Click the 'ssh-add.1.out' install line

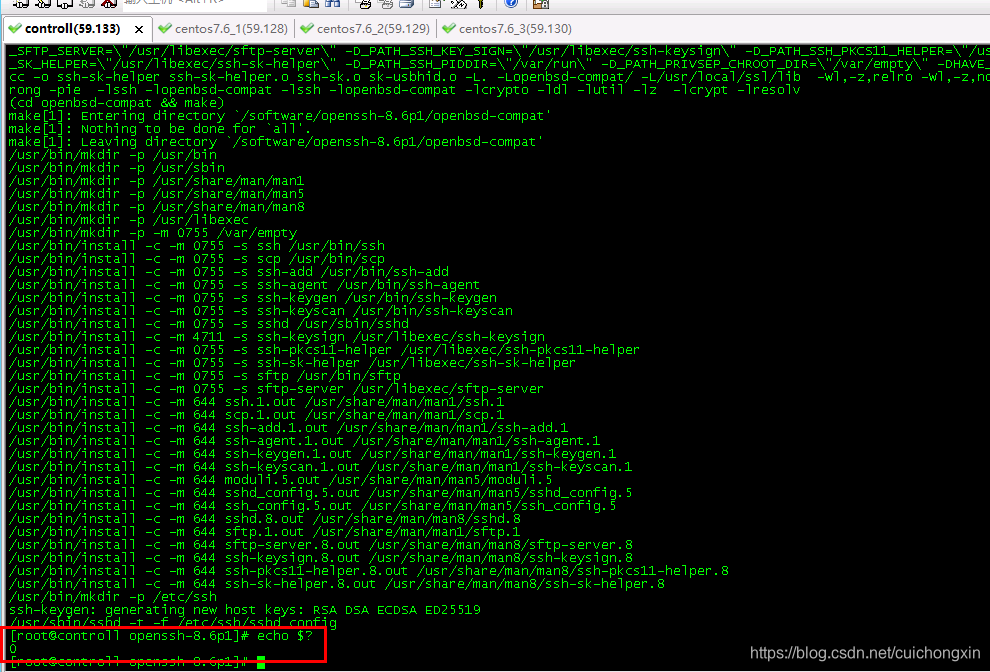(289, 428)
